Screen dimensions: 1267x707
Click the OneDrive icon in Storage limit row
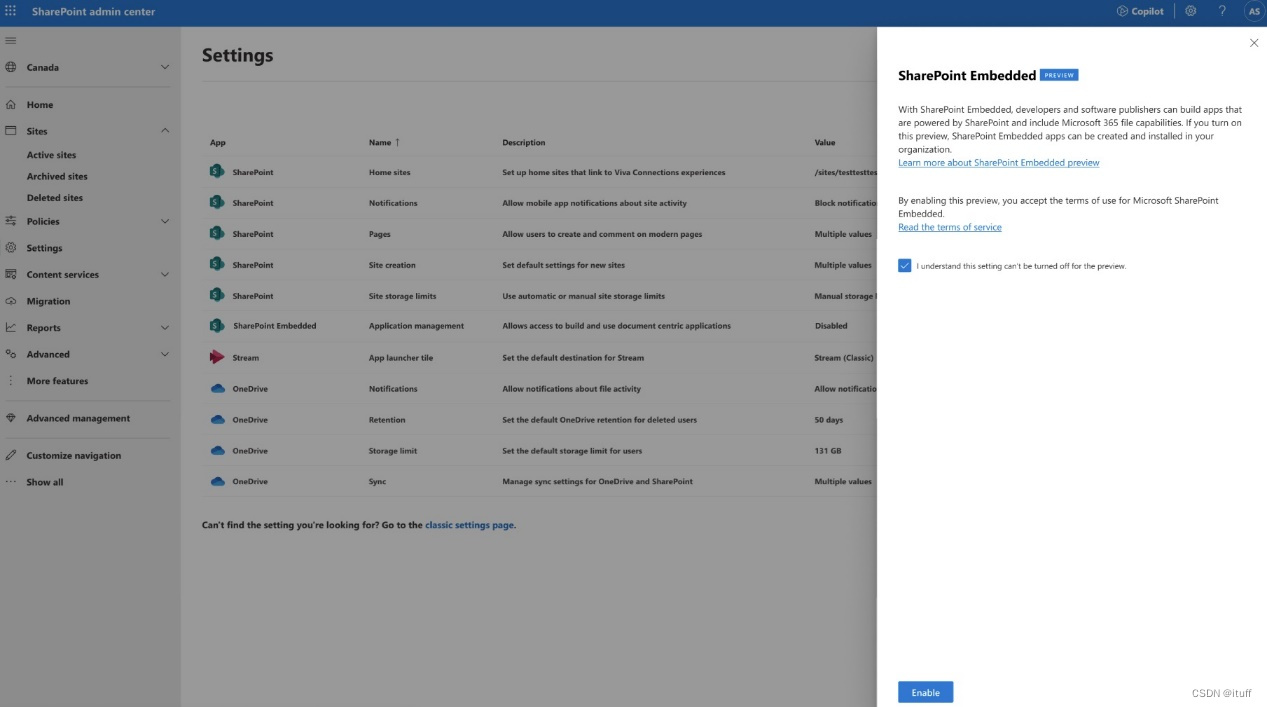(217, 451)
